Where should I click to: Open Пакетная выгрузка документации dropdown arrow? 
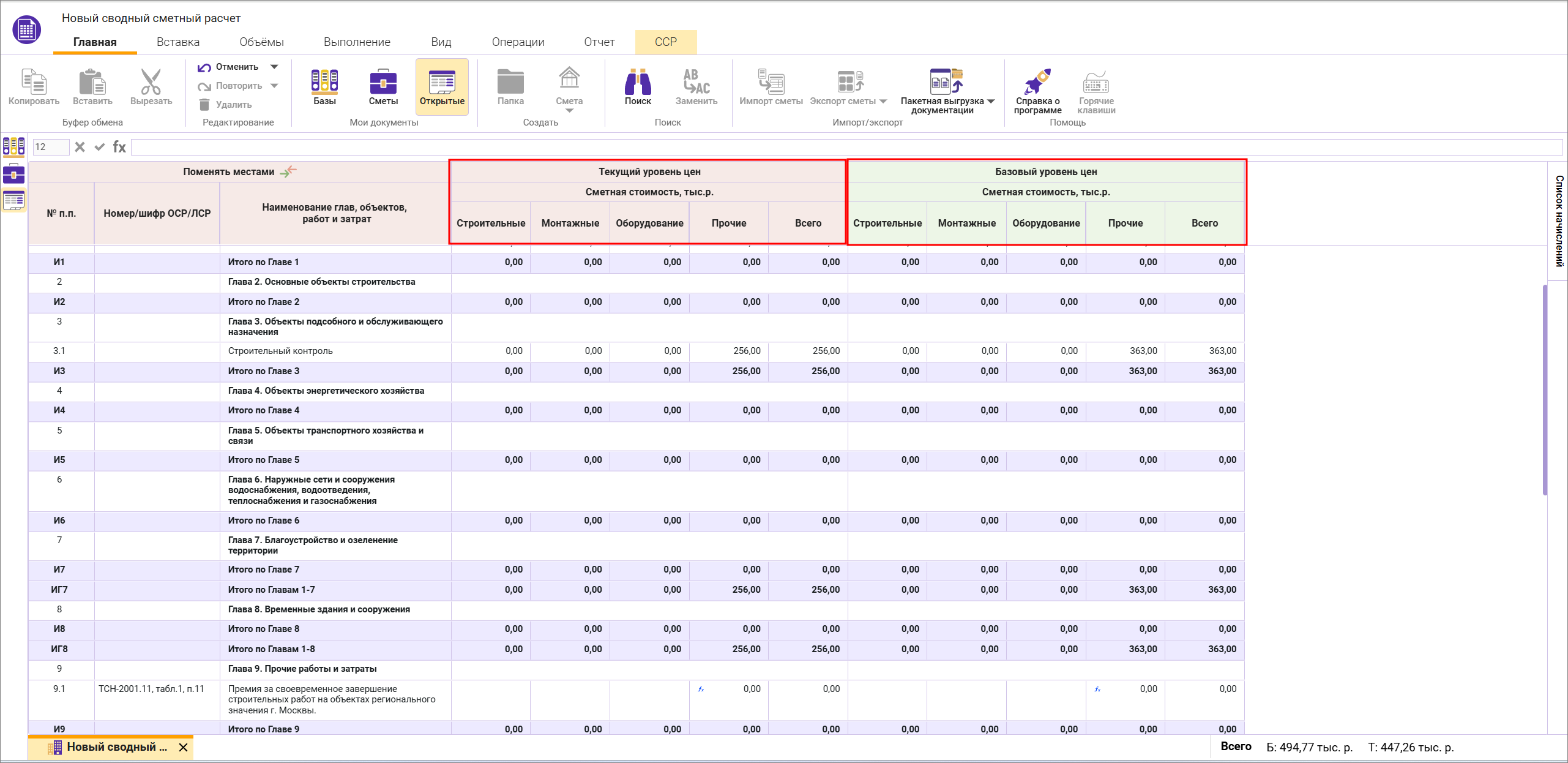991,101
